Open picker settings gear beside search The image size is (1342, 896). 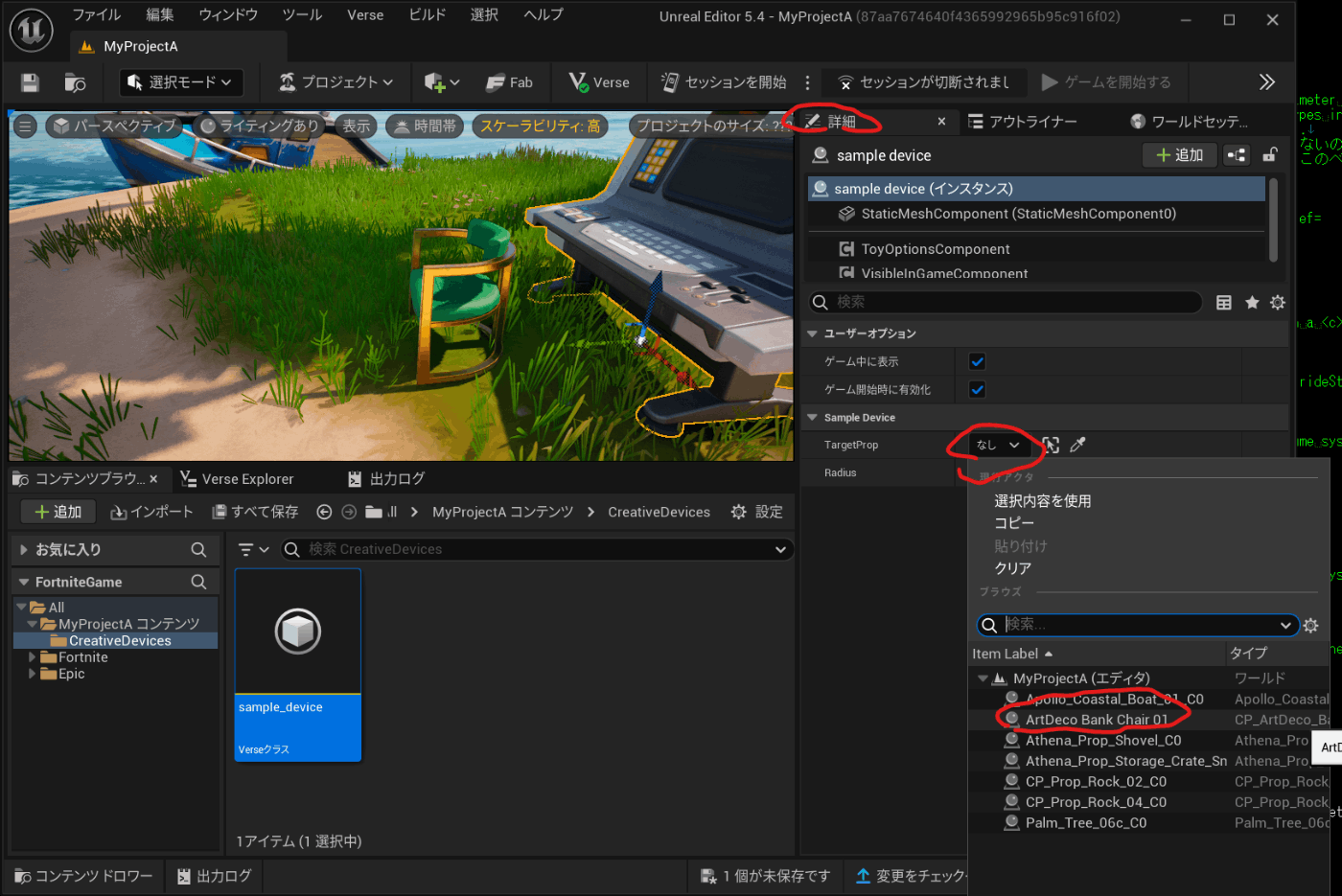click(1310, 625)
